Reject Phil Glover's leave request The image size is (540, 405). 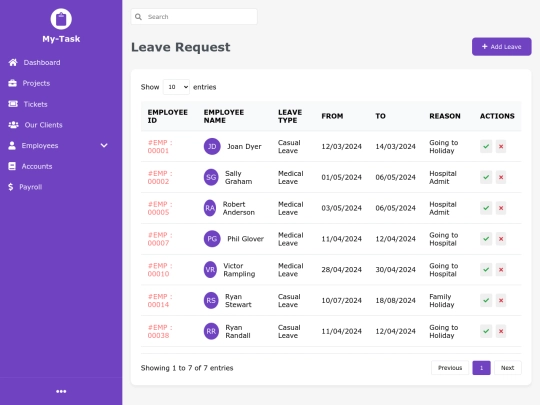coord(501,239)
